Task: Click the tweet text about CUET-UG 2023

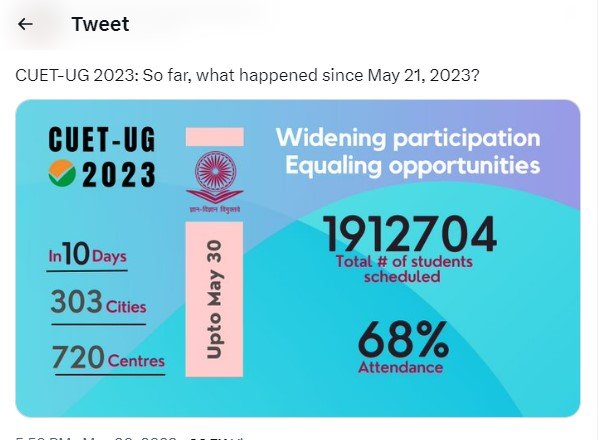Action: pos(247,77)
